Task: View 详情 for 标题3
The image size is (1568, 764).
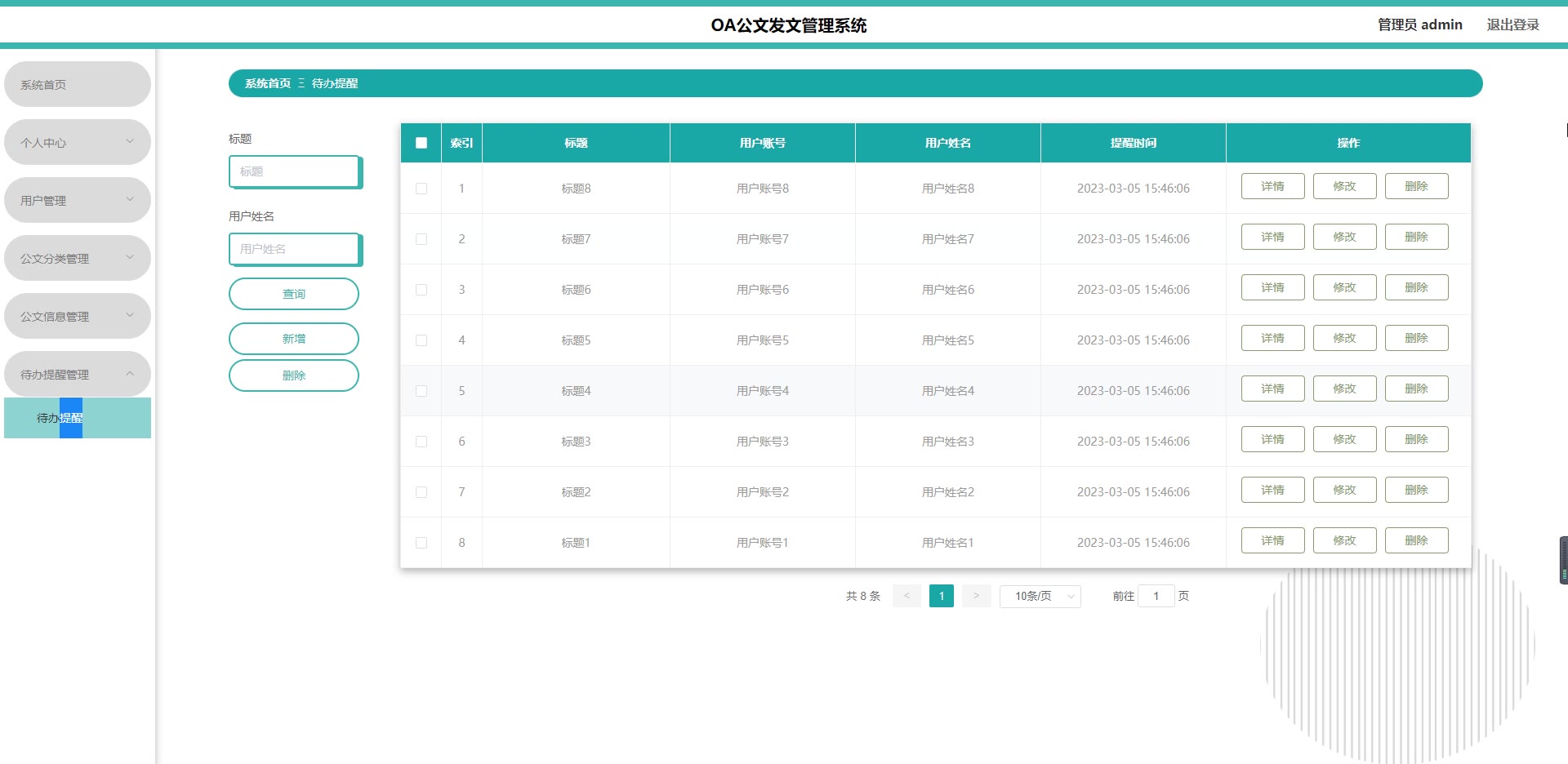Action: [x=1272, y=439]
